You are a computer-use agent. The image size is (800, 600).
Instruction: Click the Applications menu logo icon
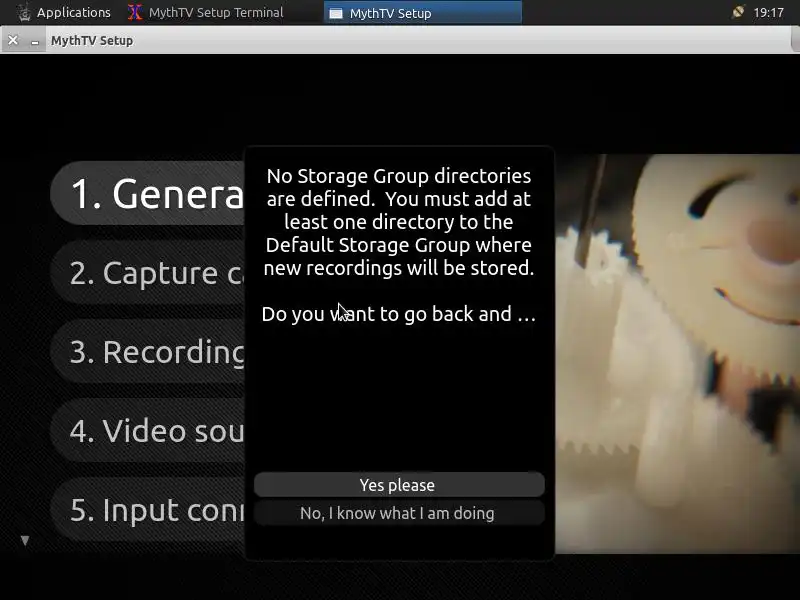(x=24, y=12)
